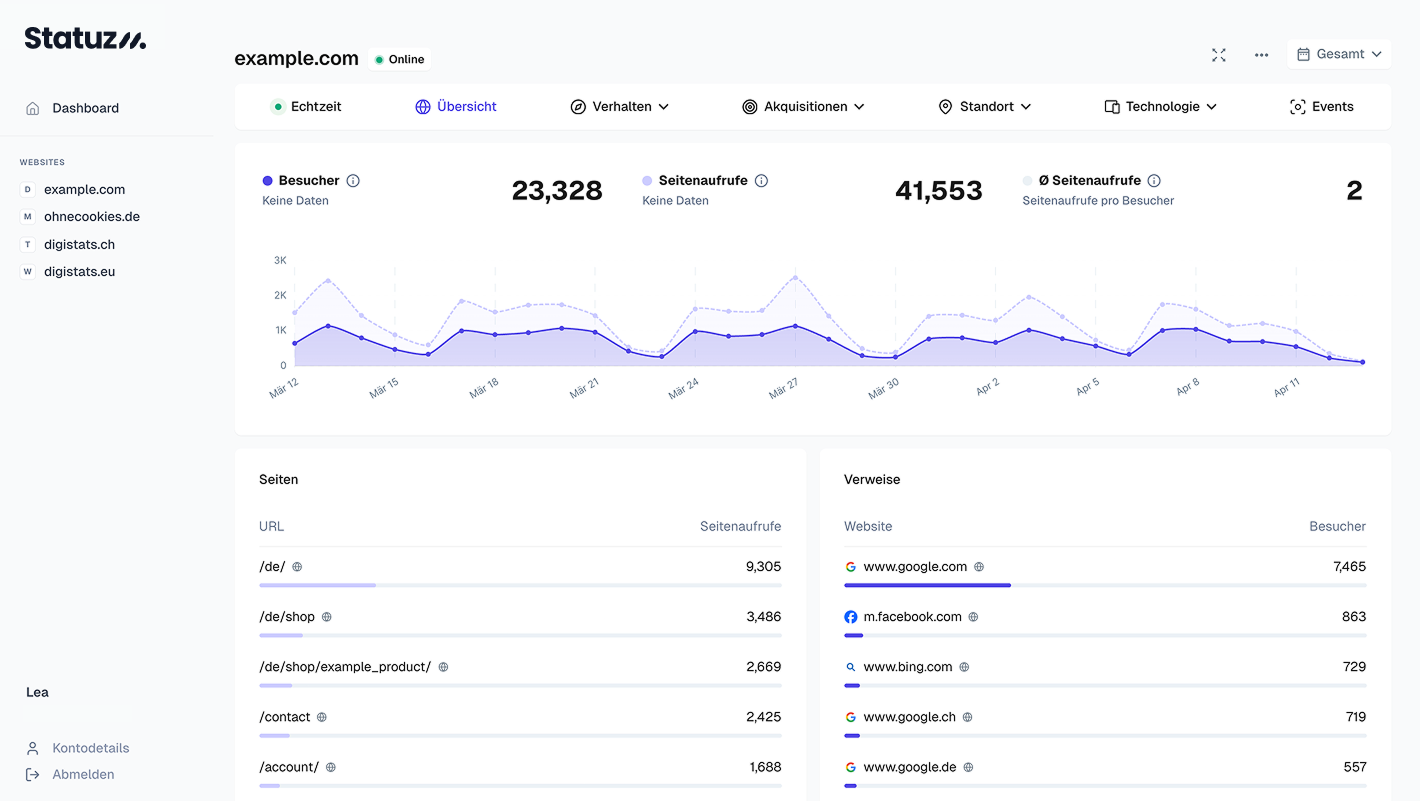Click the Statuzz logo
This screenshot has width=1420, height=801.
click(85, 38)
